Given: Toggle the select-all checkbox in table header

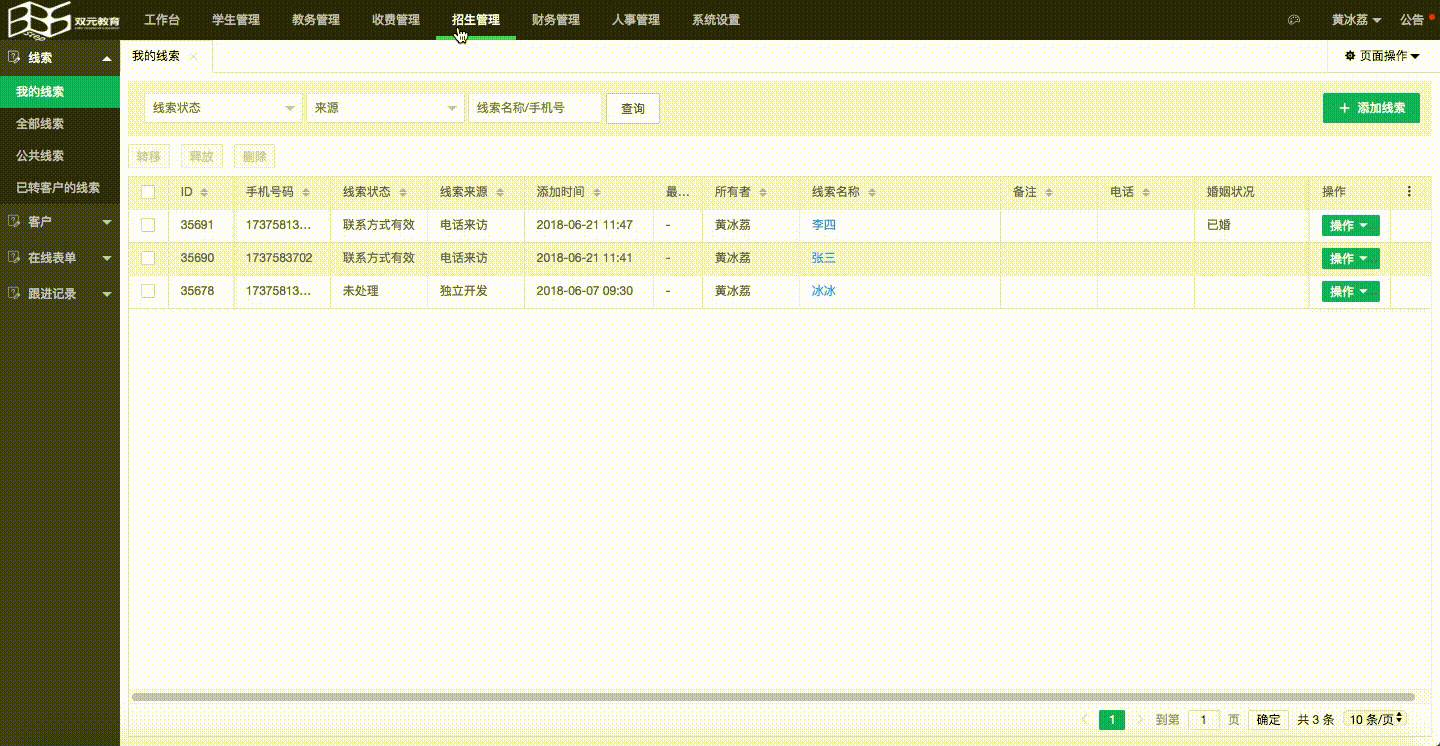Looking at the screenshot, I should [x=148, y=192].
